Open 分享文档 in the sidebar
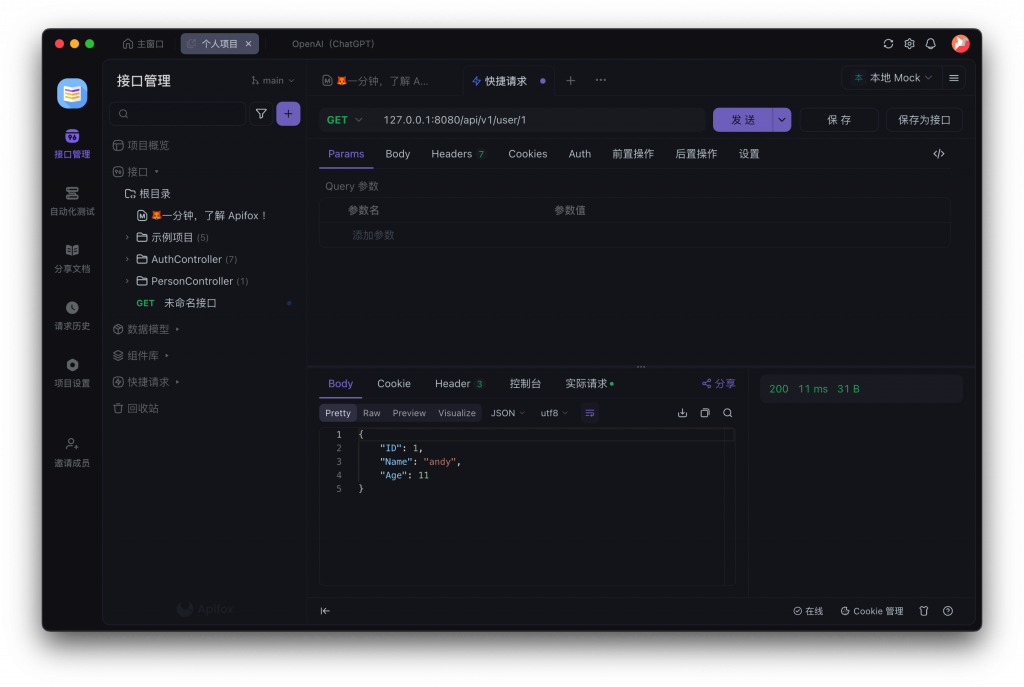The image size is (1024, 687). [x=72, y=259]
